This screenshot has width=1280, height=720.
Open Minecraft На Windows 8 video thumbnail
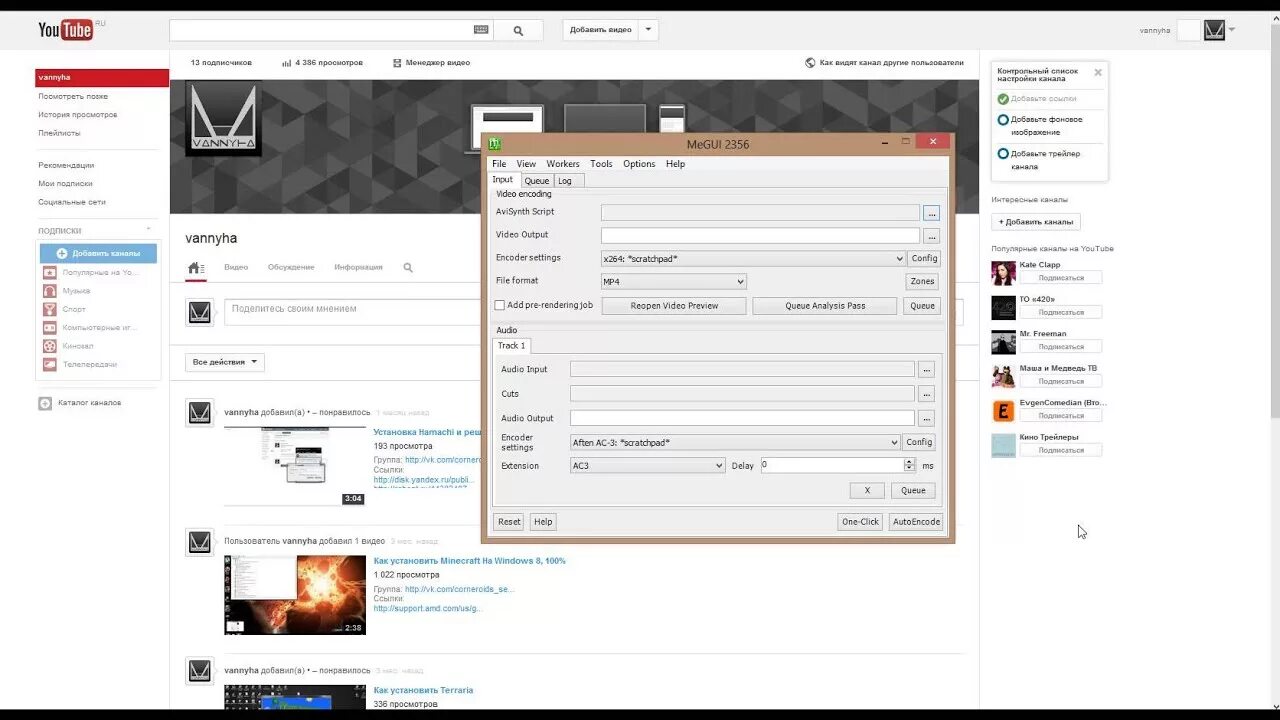(295, 595)
